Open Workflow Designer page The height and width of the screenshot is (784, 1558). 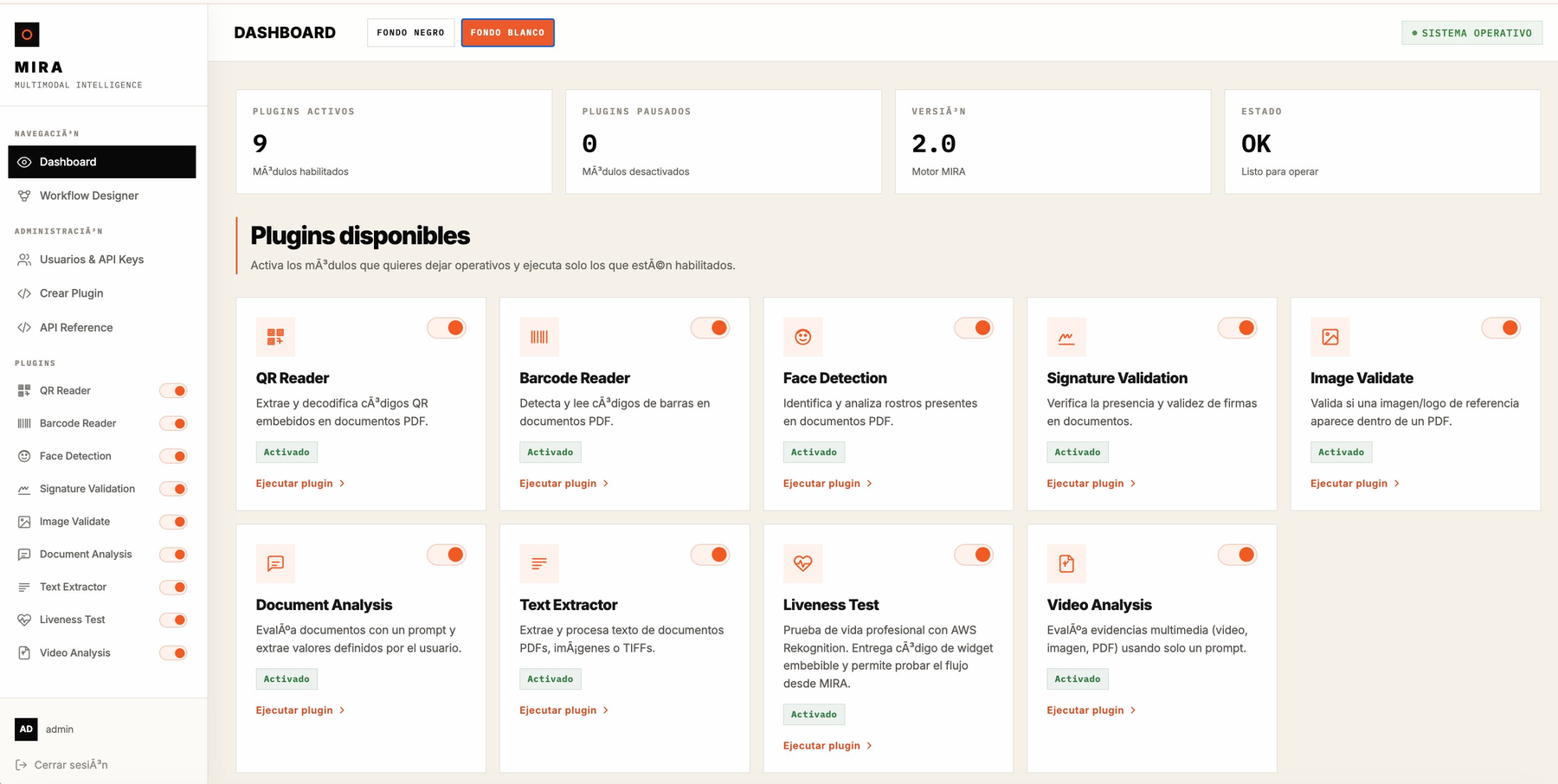coord(102,196)
